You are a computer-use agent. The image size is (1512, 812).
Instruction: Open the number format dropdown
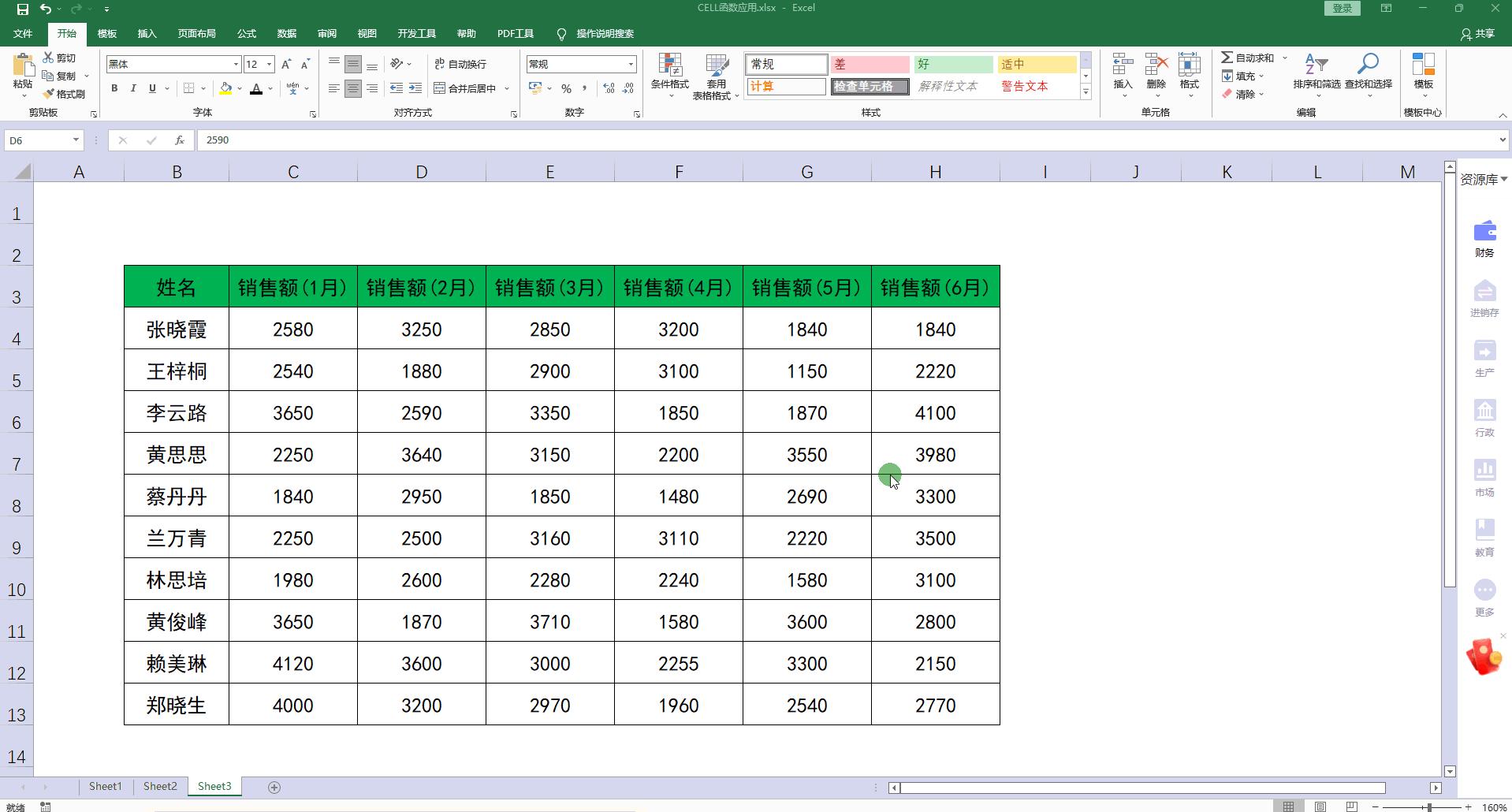coord(631,64)
